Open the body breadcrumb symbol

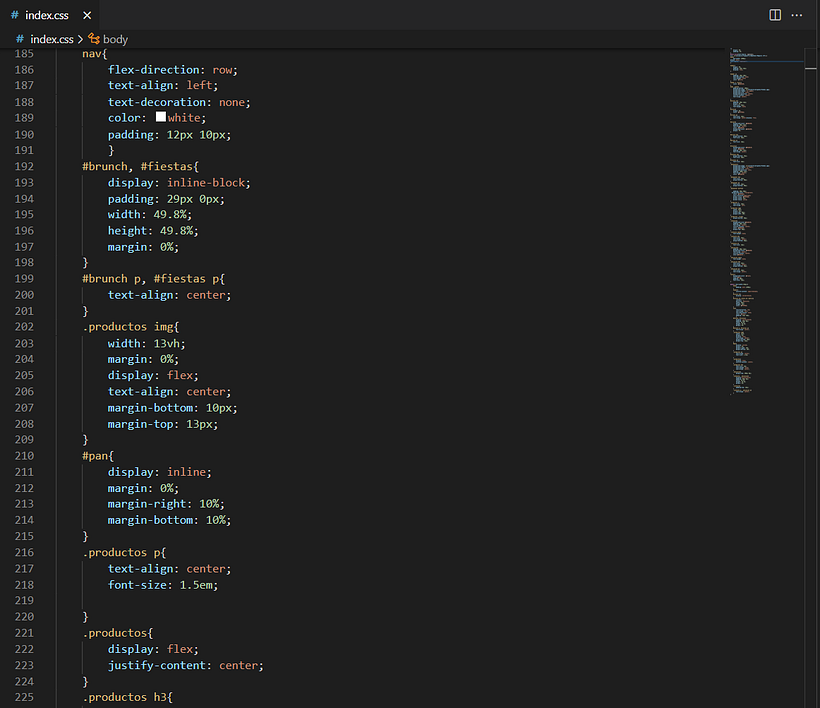click(115, 39)
